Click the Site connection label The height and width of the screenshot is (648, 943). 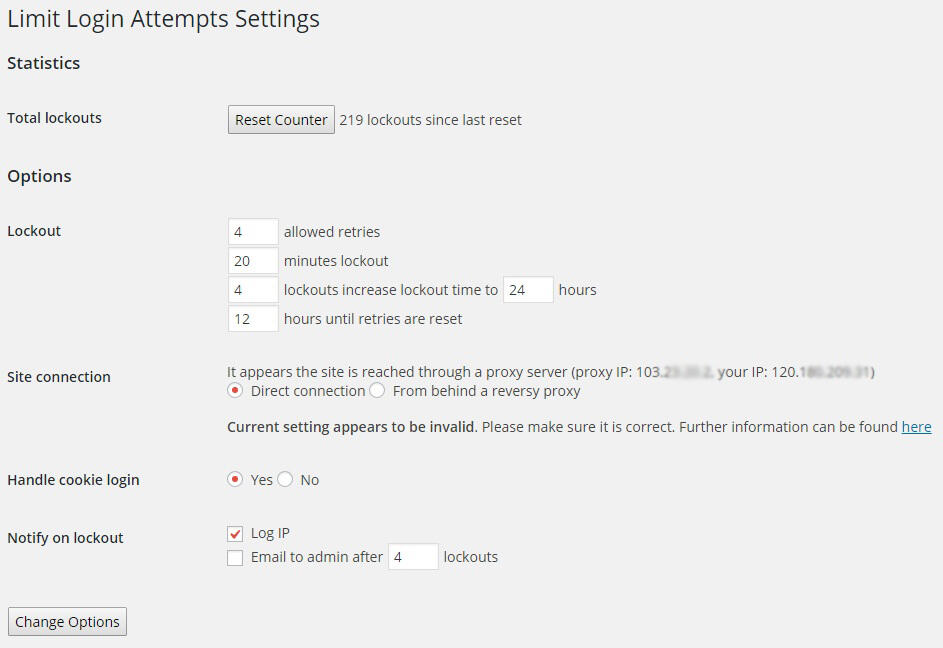coord(59,377)
